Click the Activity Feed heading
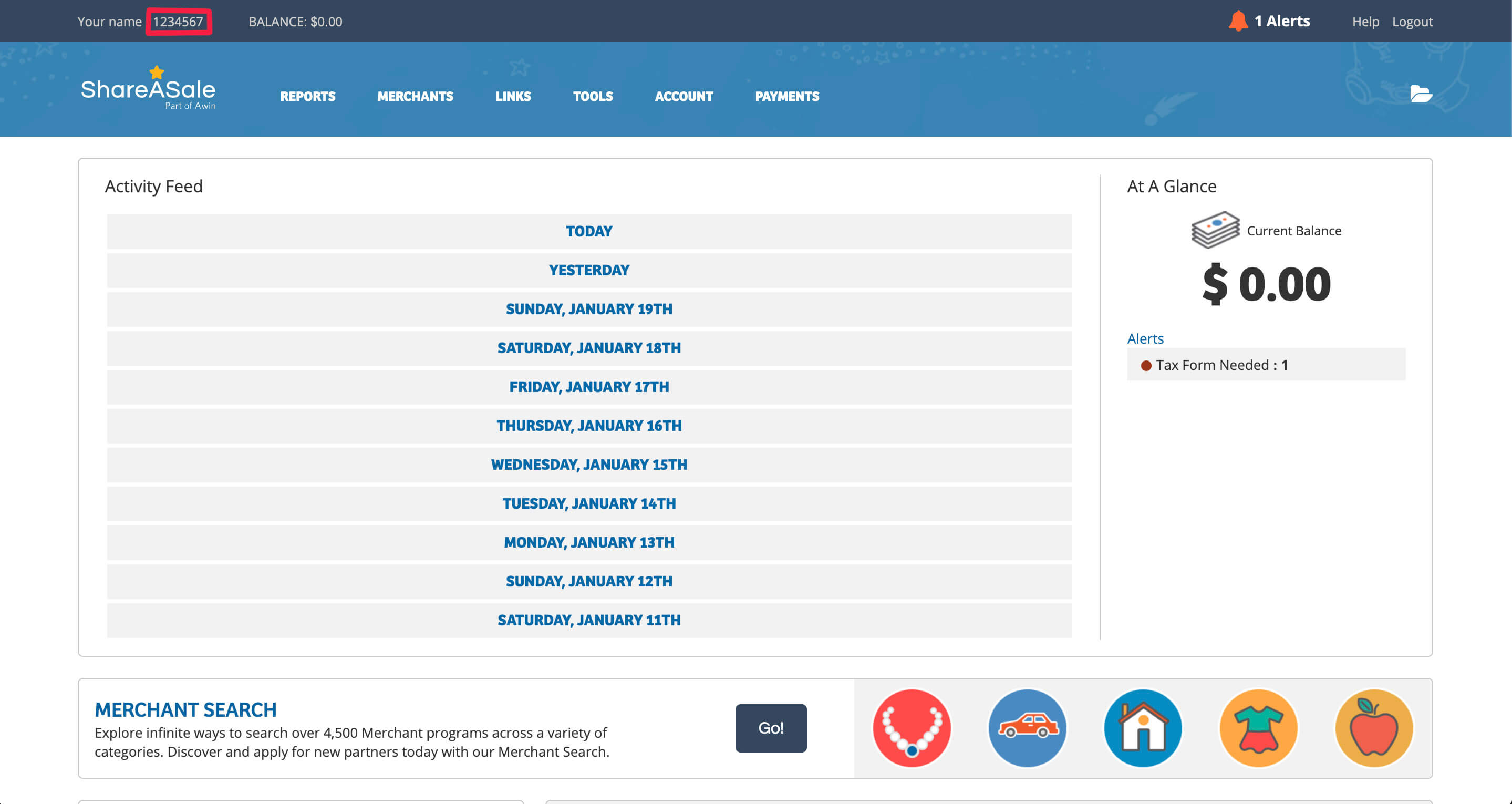 click(x=154, y=186)
